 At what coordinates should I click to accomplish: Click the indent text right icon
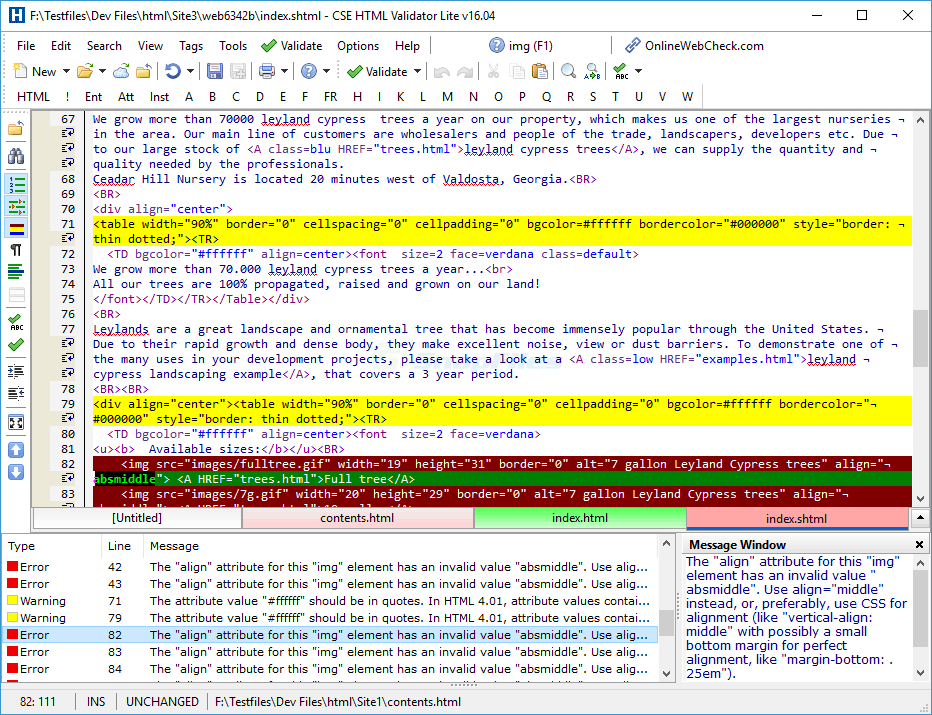(x=15, y=370)
